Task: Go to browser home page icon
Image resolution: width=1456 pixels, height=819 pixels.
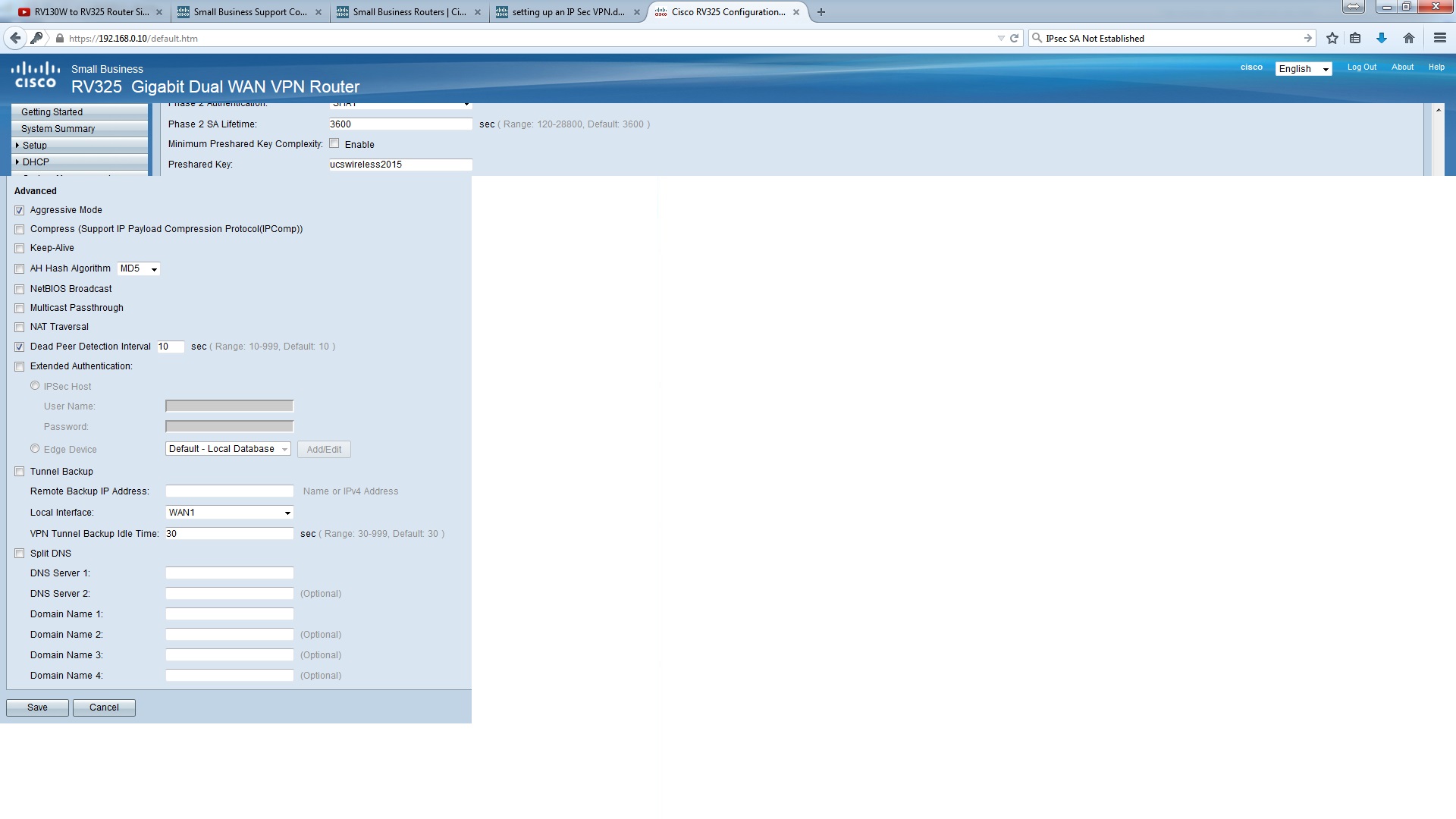Action: pyautogui.click(x=1409, y=38)
